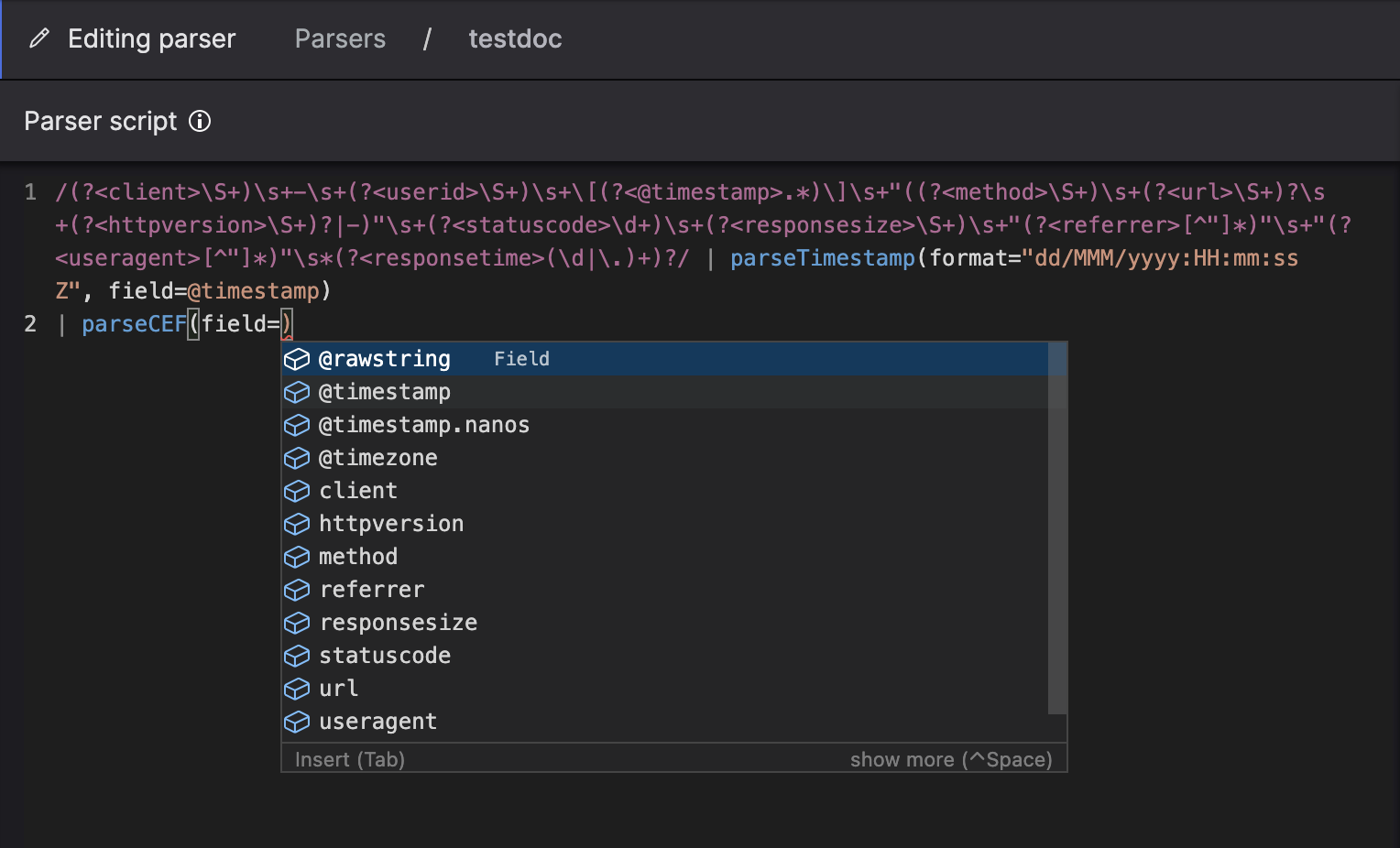1400x848 pixels.
Task: Select @timezone in the autocomplete list
Action: [665, 458]
